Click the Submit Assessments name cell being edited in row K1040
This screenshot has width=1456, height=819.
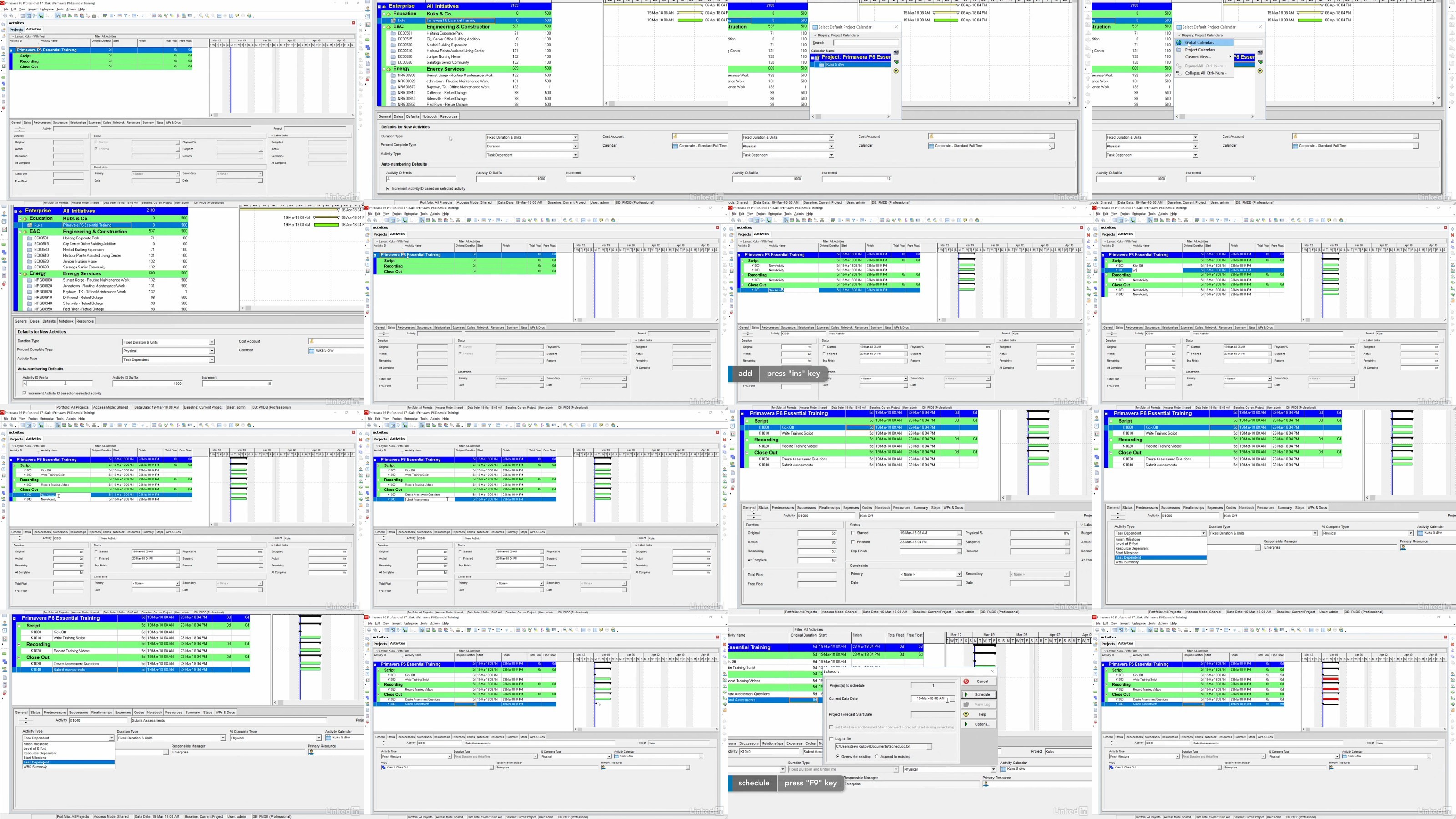point(429,499)
